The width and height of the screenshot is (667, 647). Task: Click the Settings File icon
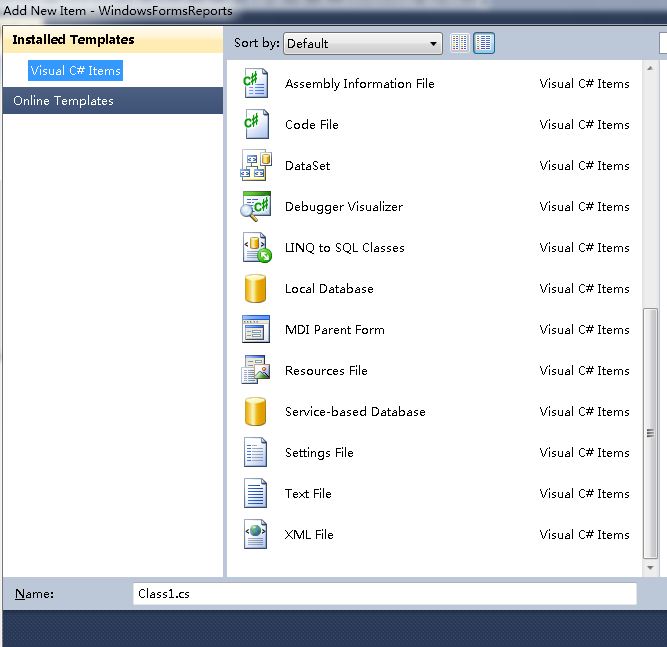pyautogui.click(x=255, y=452)
